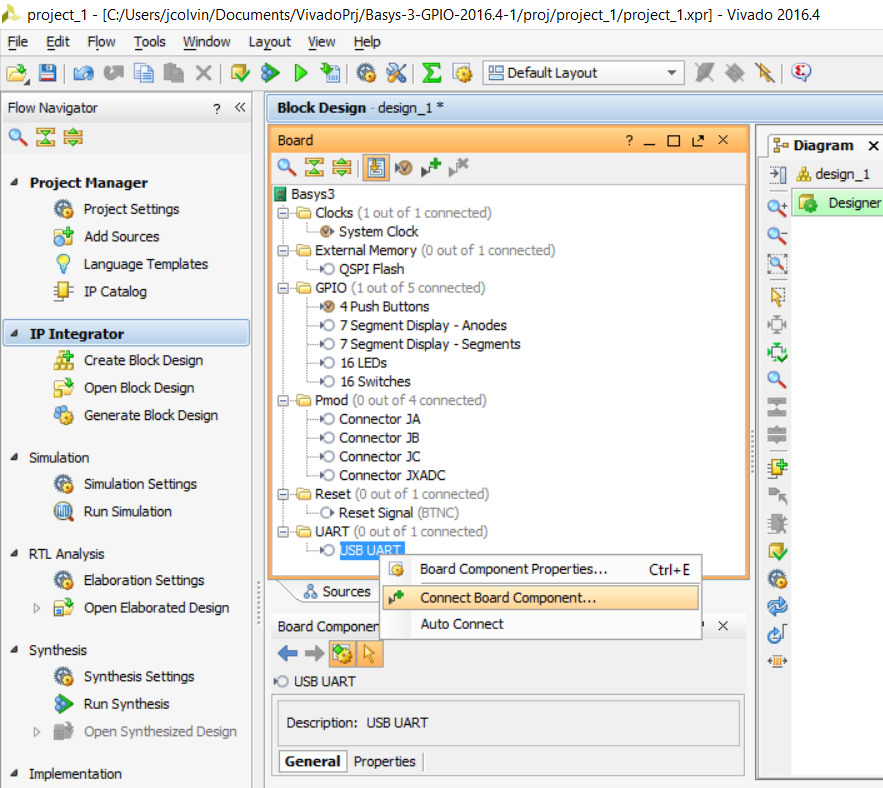Screen dimensions: 883x788
Task: Click the Generate Bitstream toolbar icon
Action: click(330, 73)
